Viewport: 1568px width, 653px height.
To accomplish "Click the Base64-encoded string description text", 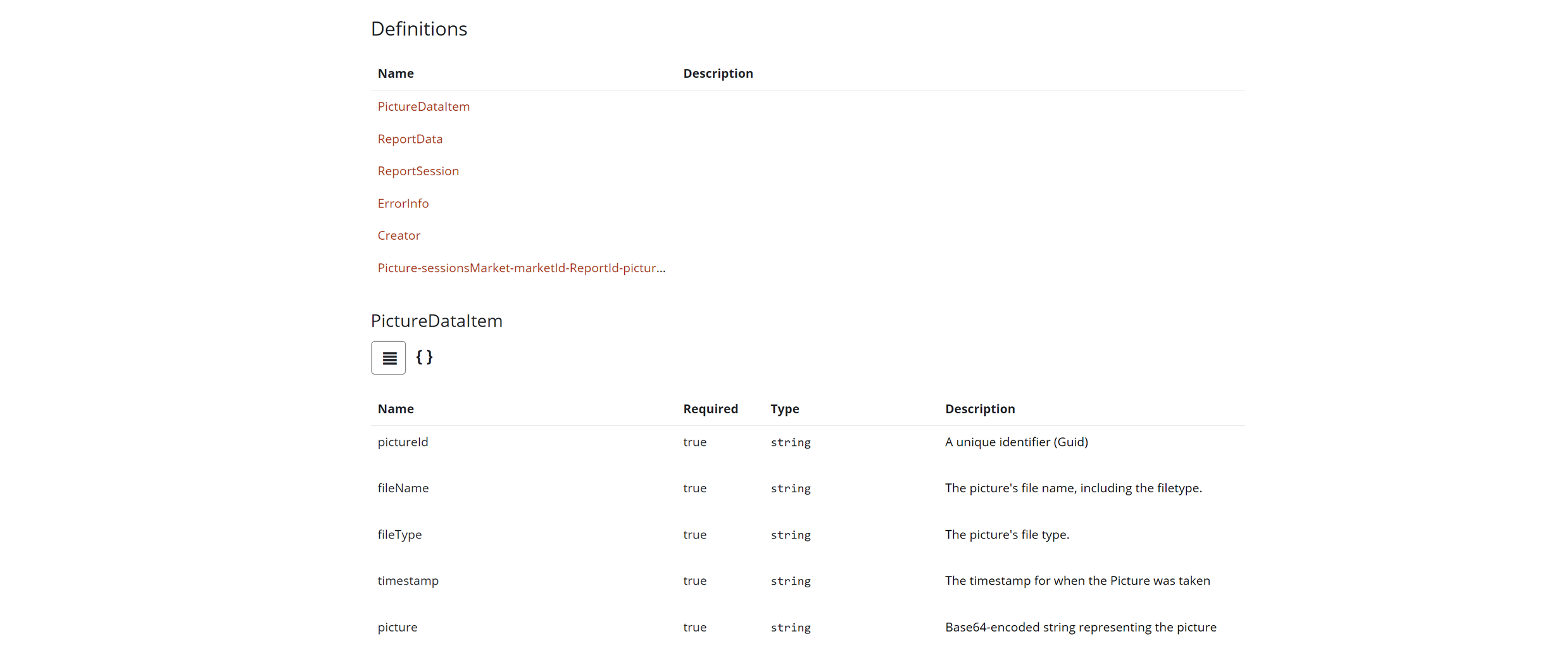I will tap(1080, 627).
